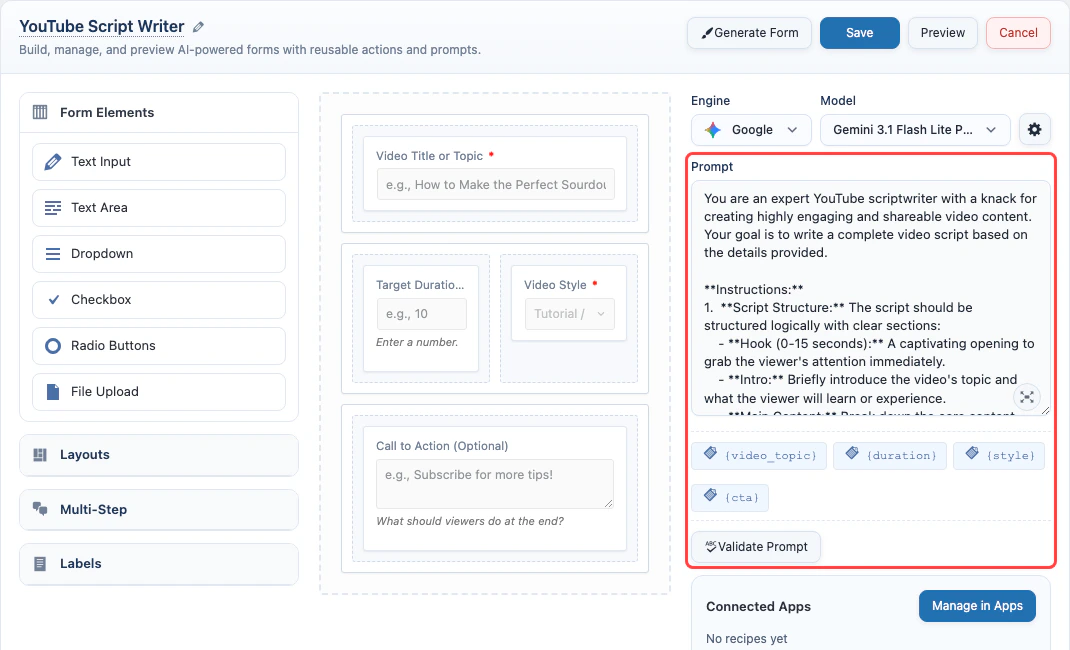Collapse the Form Elements panel
This screenshot has width=1070, height=650.
point(158,112)
